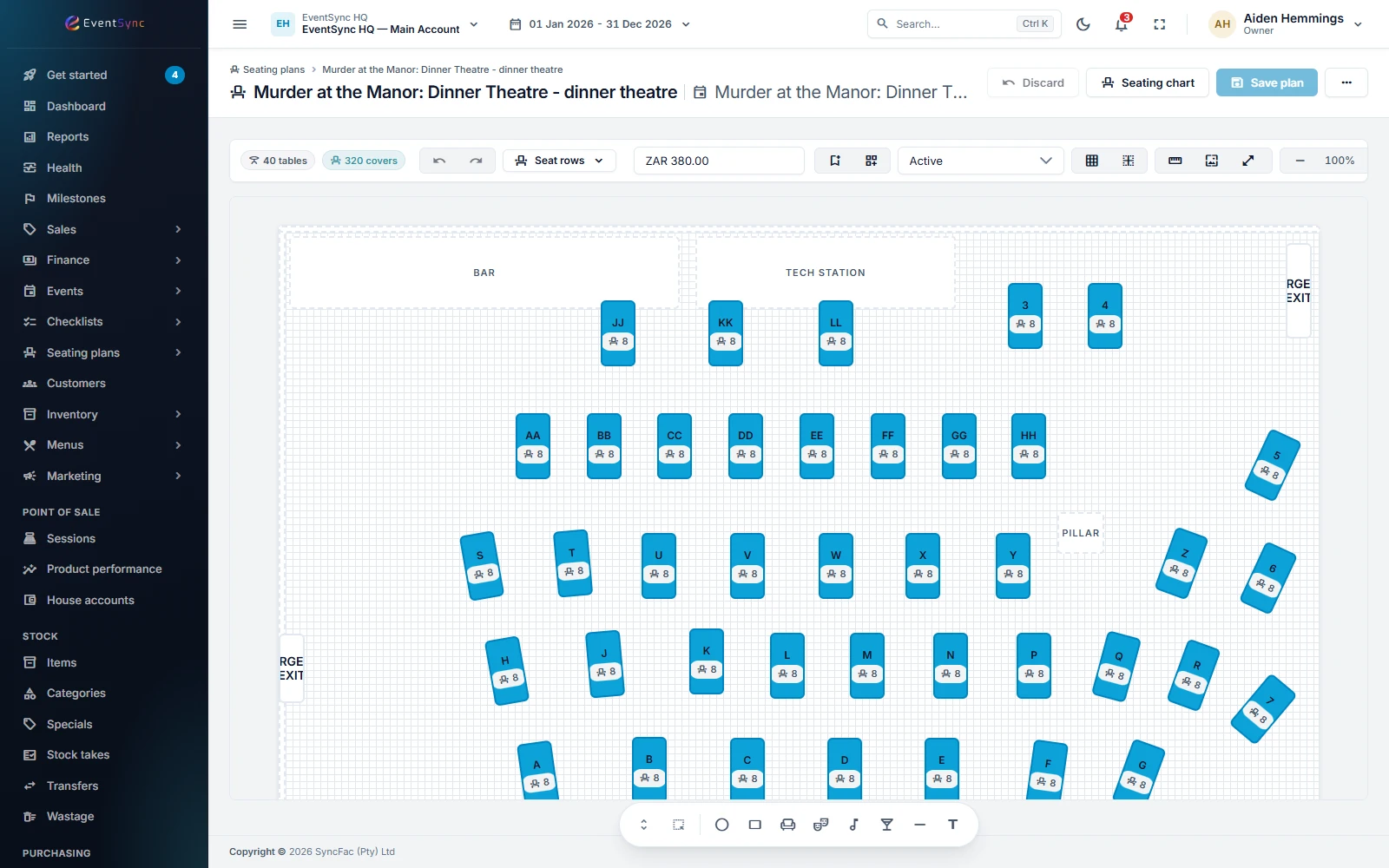Select the theatre masks stage tool

(821, 825)
